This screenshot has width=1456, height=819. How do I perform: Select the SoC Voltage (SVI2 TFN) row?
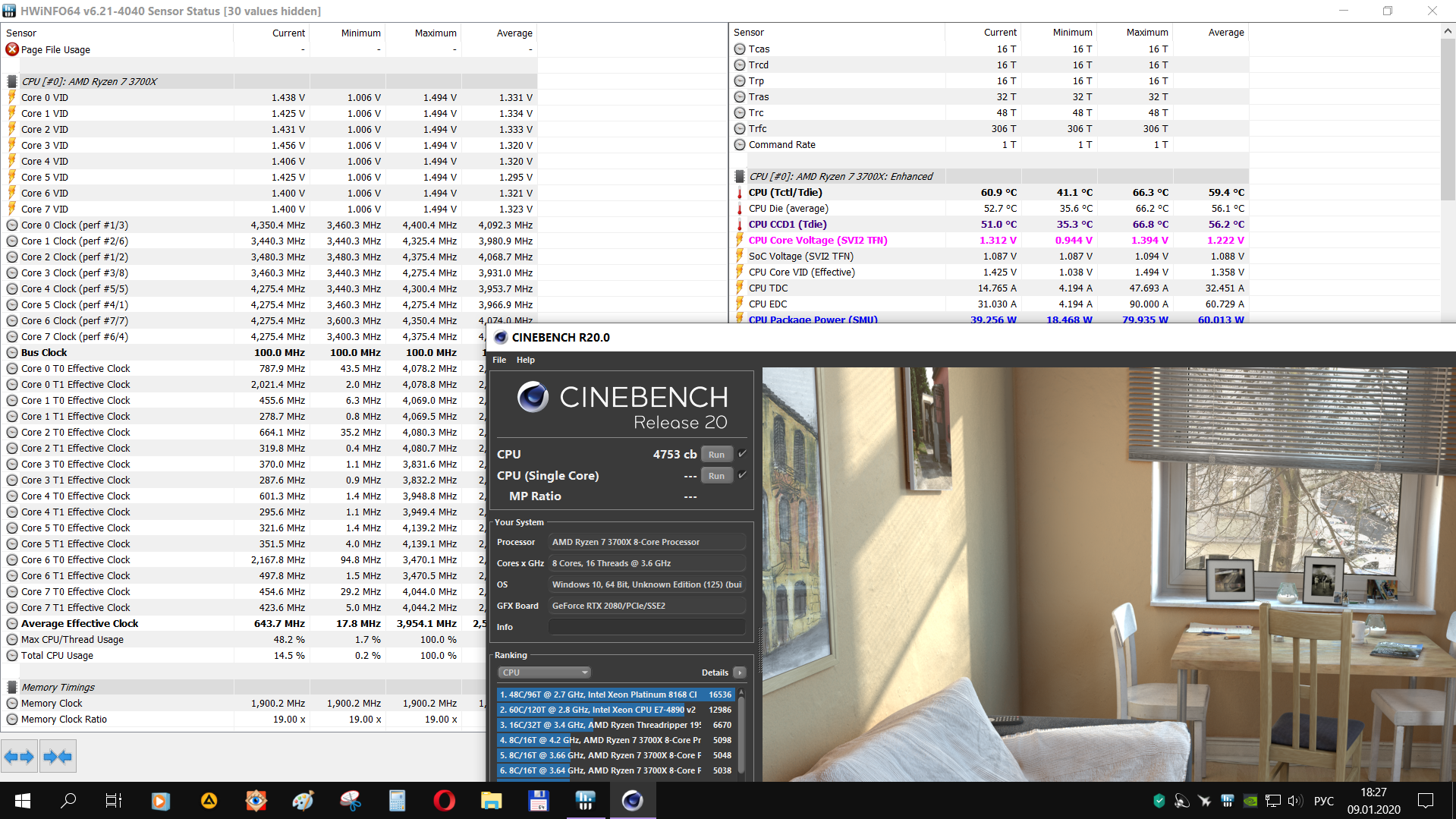pos(989,257)
